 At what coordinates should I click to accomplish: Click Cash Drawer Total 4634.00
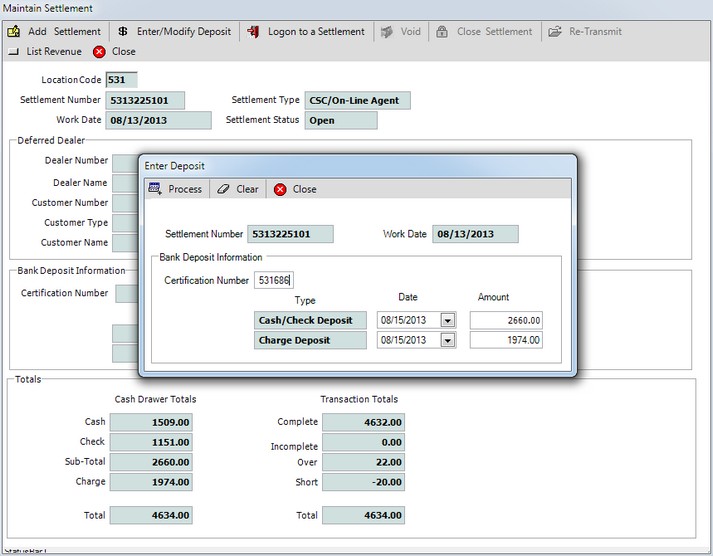click(151, 516)
